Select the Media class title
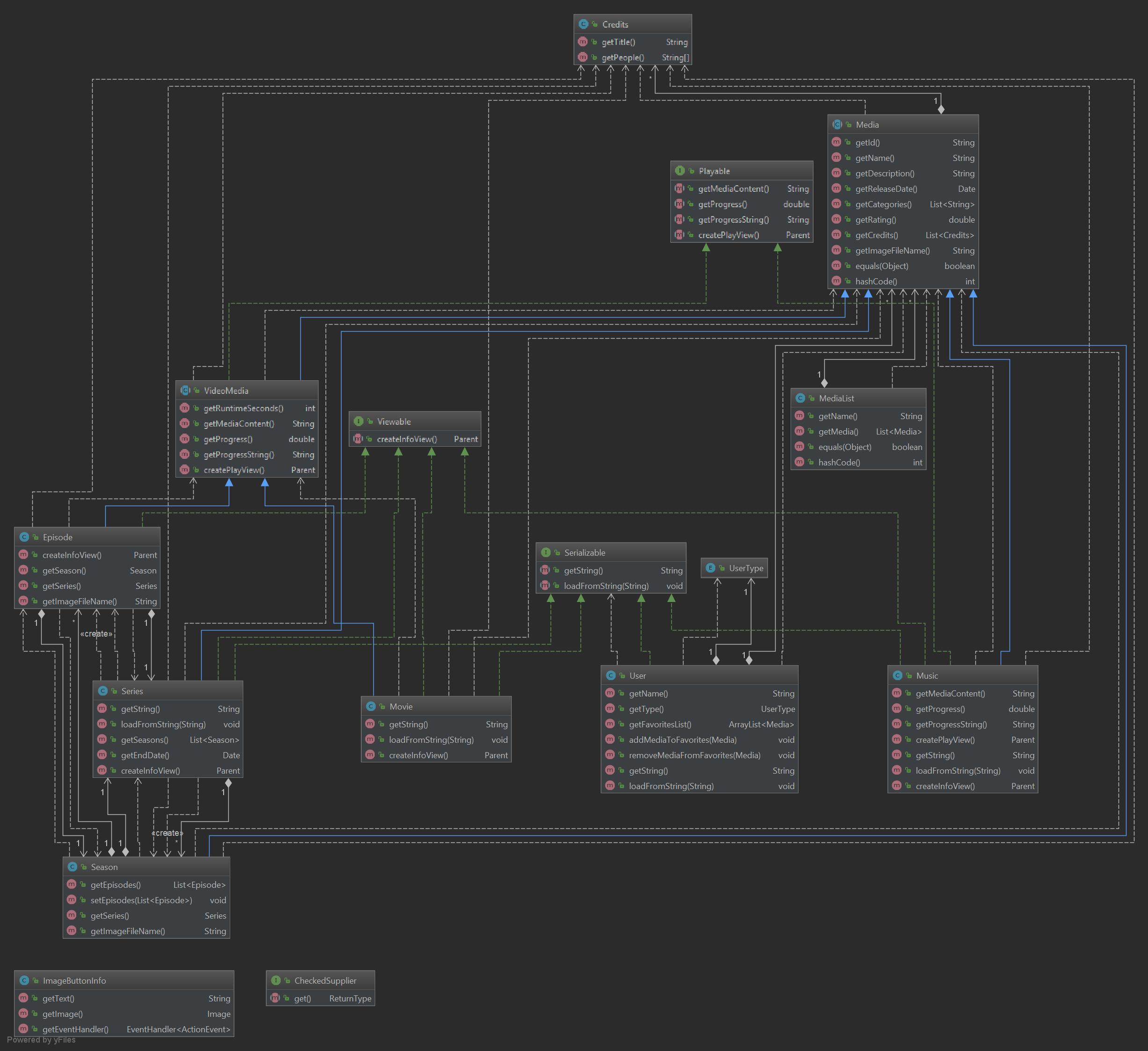Viewport: 1148px width, 1051px height. pyautogui.click(x=867, y=125)
